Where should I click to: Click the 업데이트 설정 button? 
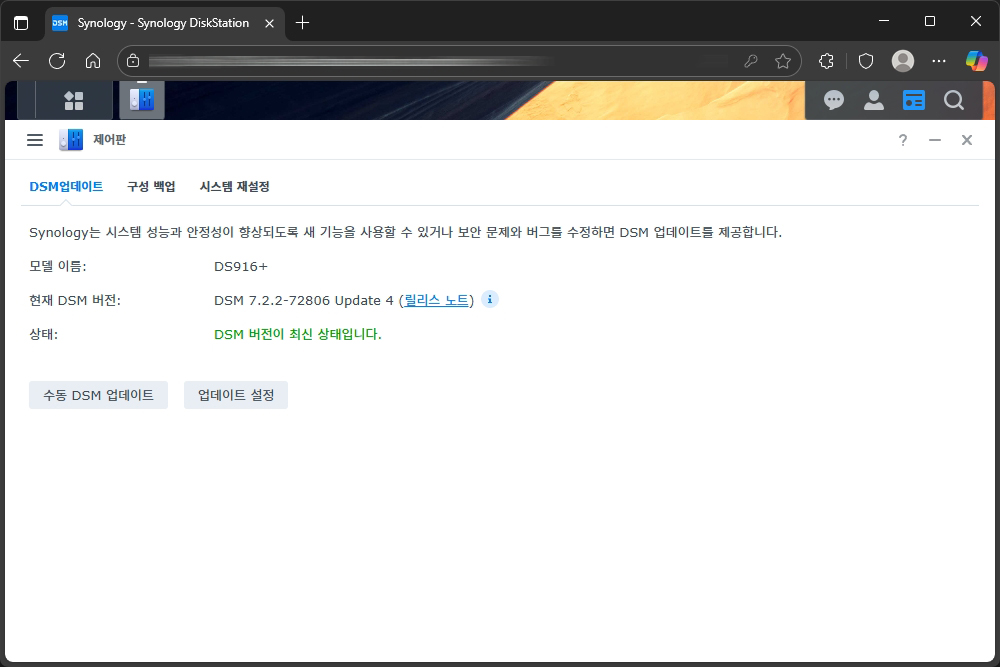click(236, 395)
